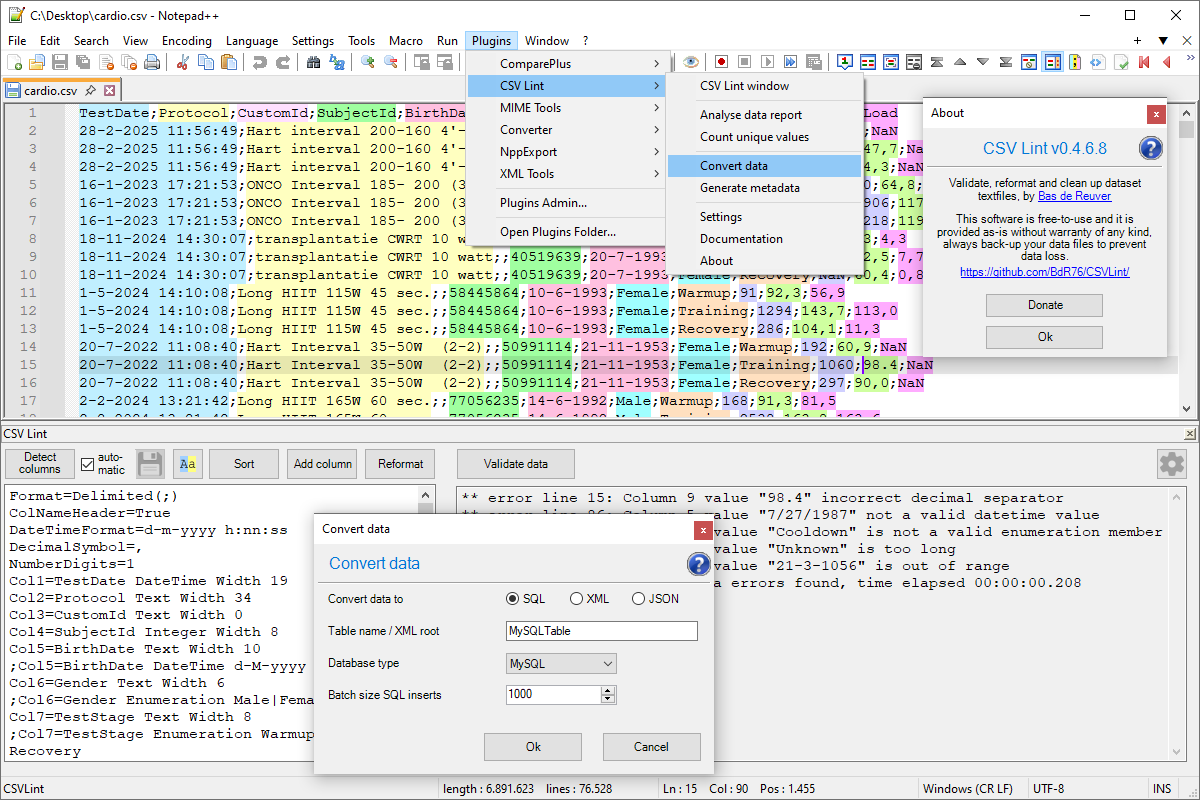This screenshot has width=1200, height=800.
Task: Close the cardio.csv tab
Action: point(110,90)
